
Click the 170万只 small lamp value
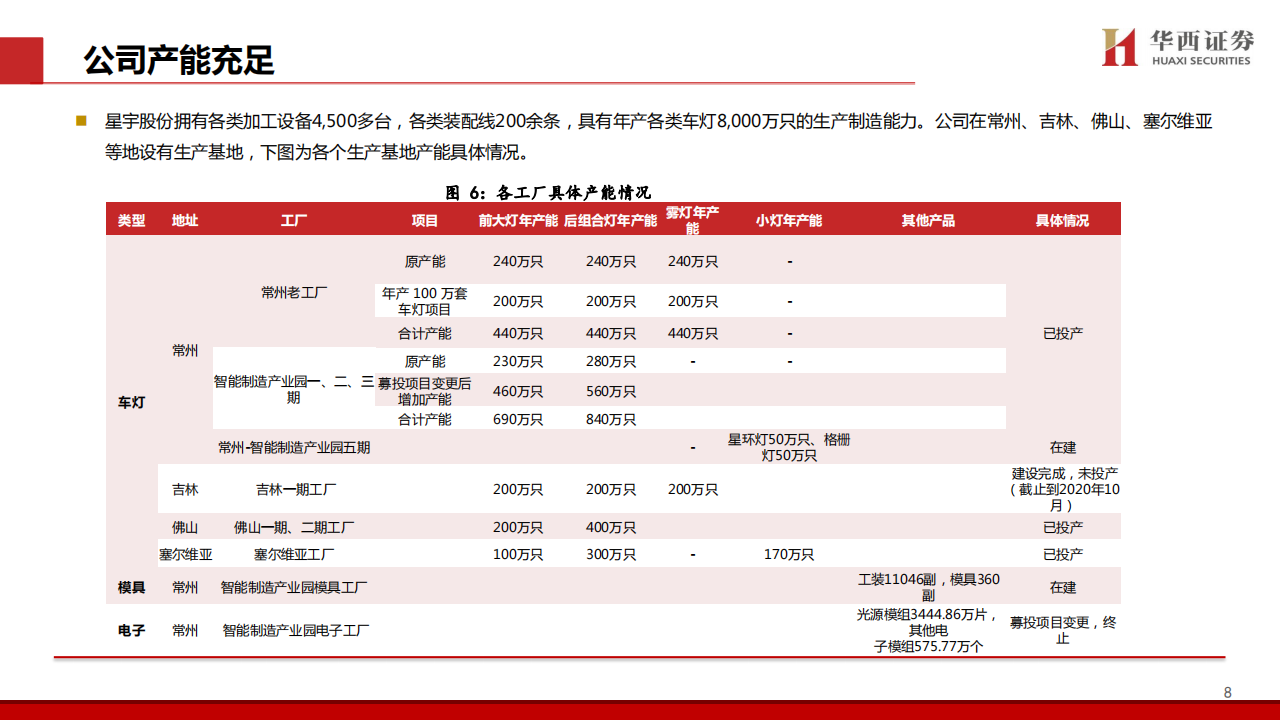[x=789, y=554]
